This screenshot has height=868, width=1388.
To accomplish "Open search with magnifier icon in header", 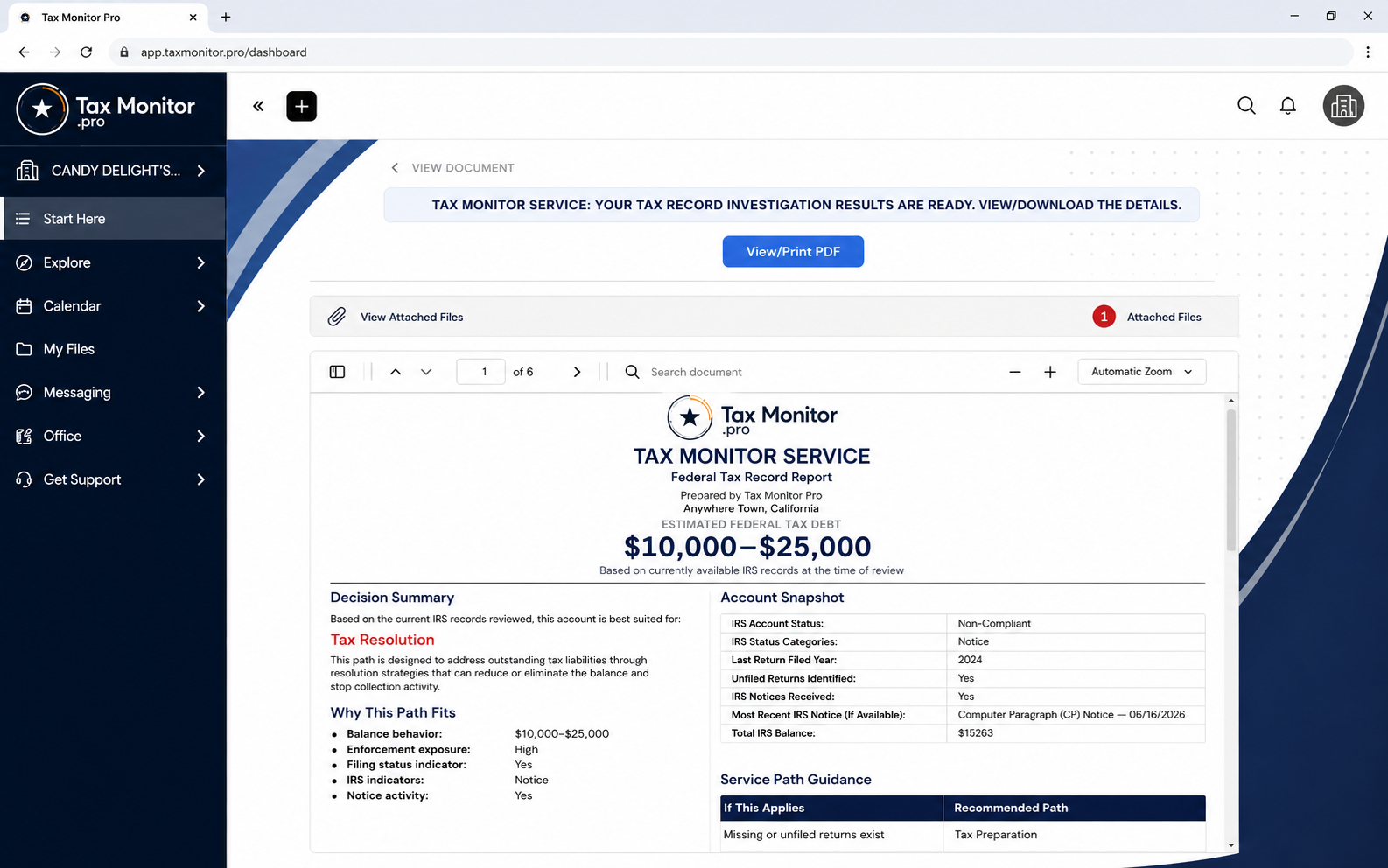I will click(1246, 106).
